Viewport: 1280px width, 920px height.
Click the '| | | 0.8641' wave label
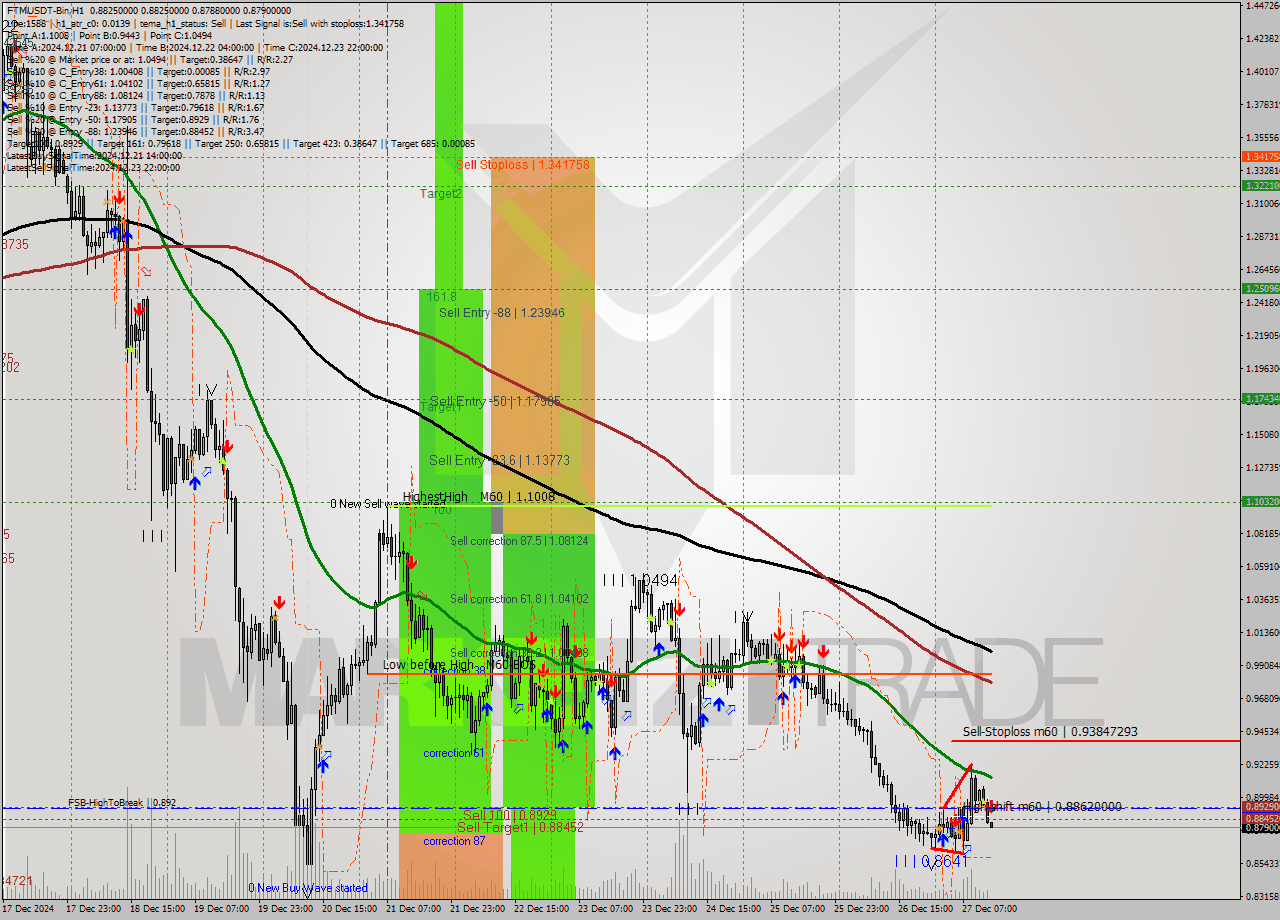click(933, 860)
